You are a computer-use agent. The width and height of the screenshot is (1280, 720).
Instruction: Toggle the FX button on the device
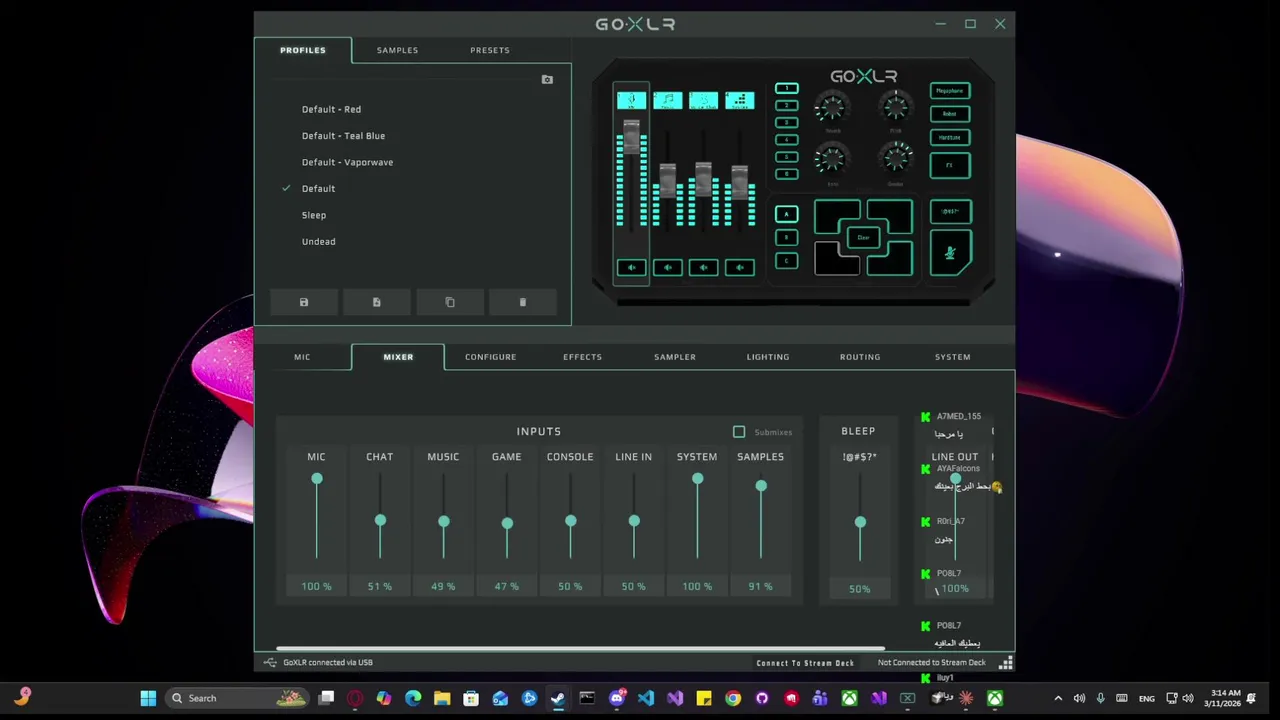click(x=950, y=165)
